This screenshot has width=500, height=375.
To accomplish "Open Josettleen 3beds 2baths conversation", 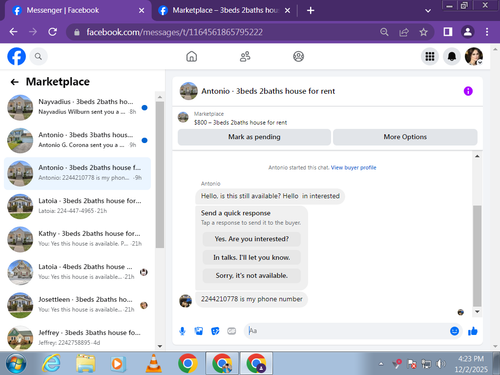I will [x=77, y=305].
